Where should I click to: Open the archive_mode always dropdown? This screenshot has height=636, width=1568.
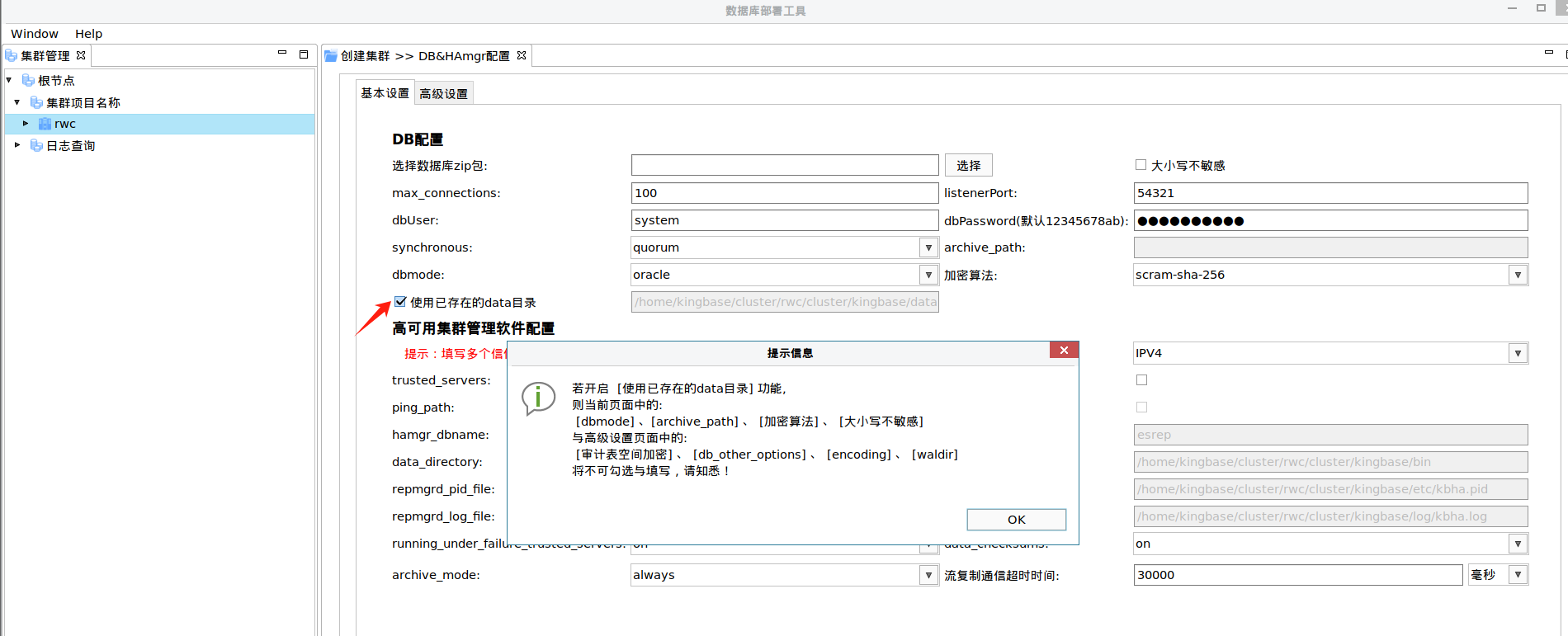click(928, 575)
